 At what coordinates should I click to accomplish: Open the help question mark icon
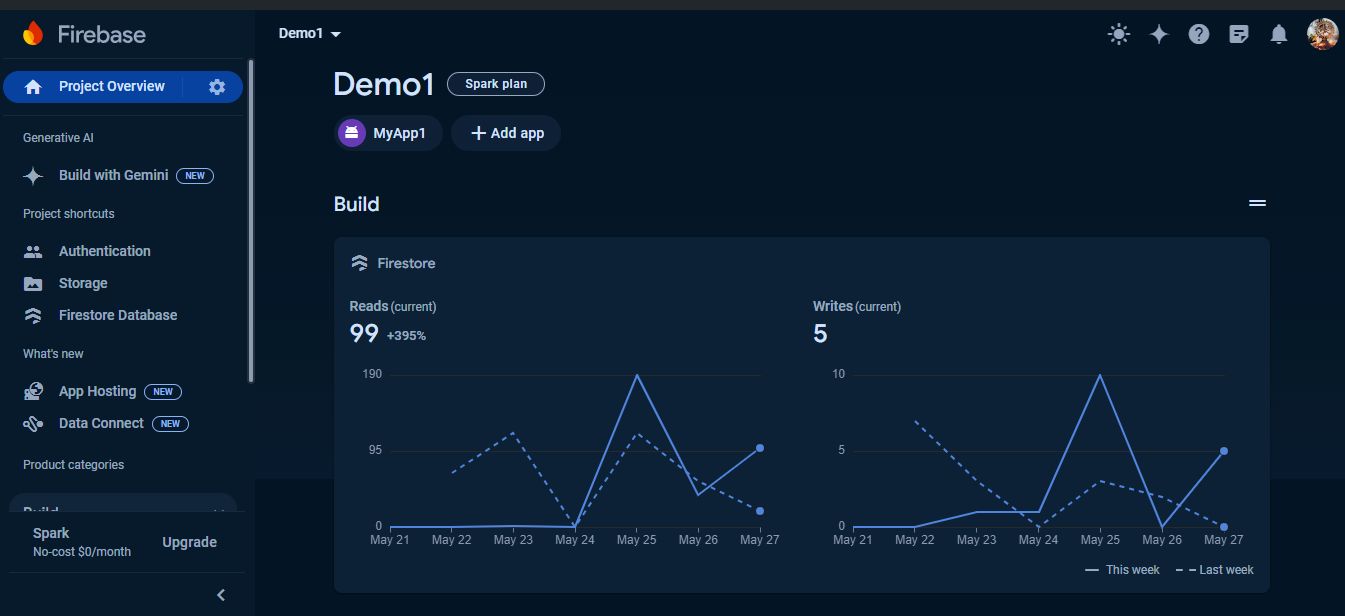tap(1199, 35)
